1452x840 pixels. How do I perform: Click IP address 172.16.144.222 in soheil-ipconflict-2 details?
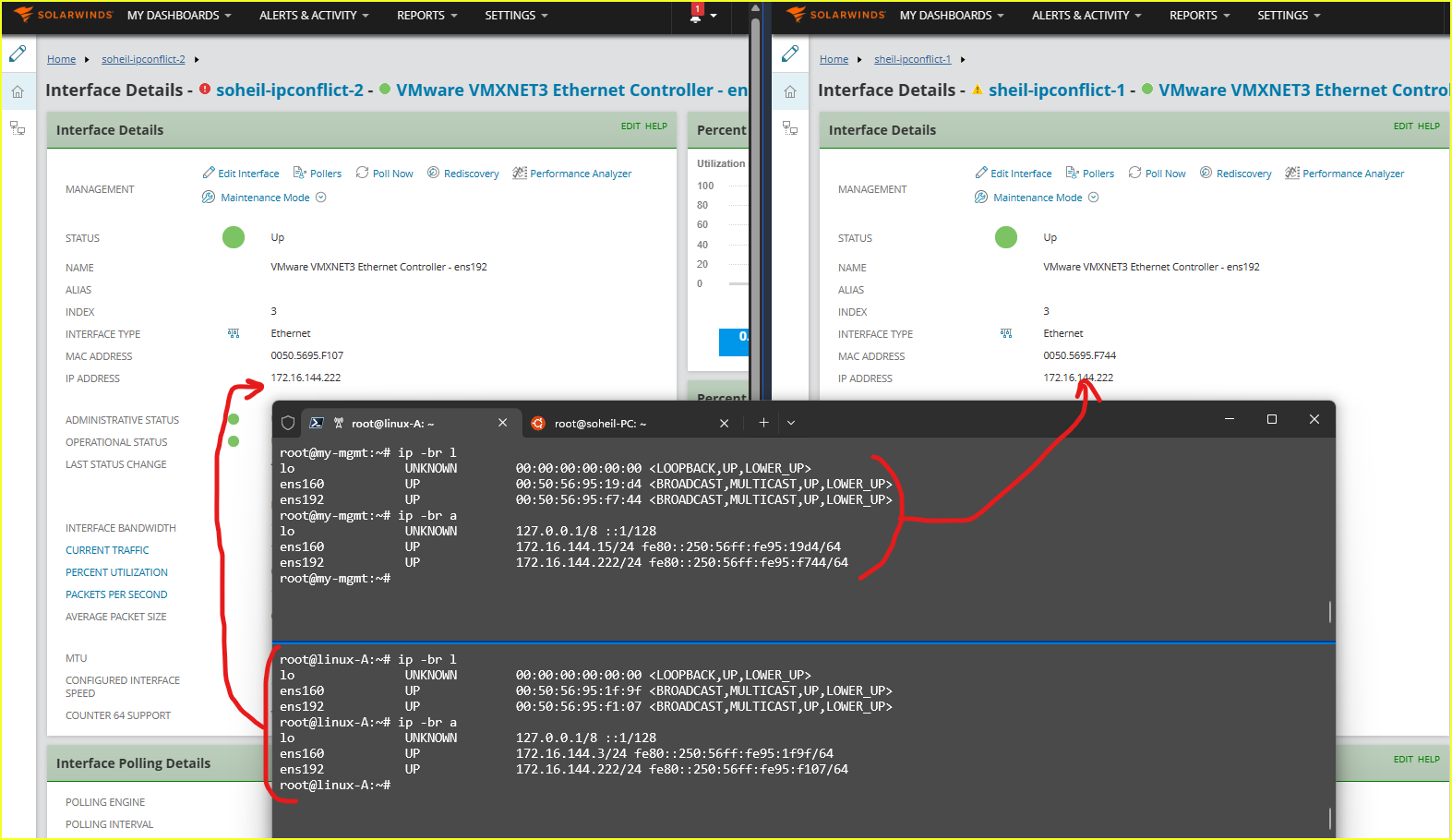coord(306,378)
